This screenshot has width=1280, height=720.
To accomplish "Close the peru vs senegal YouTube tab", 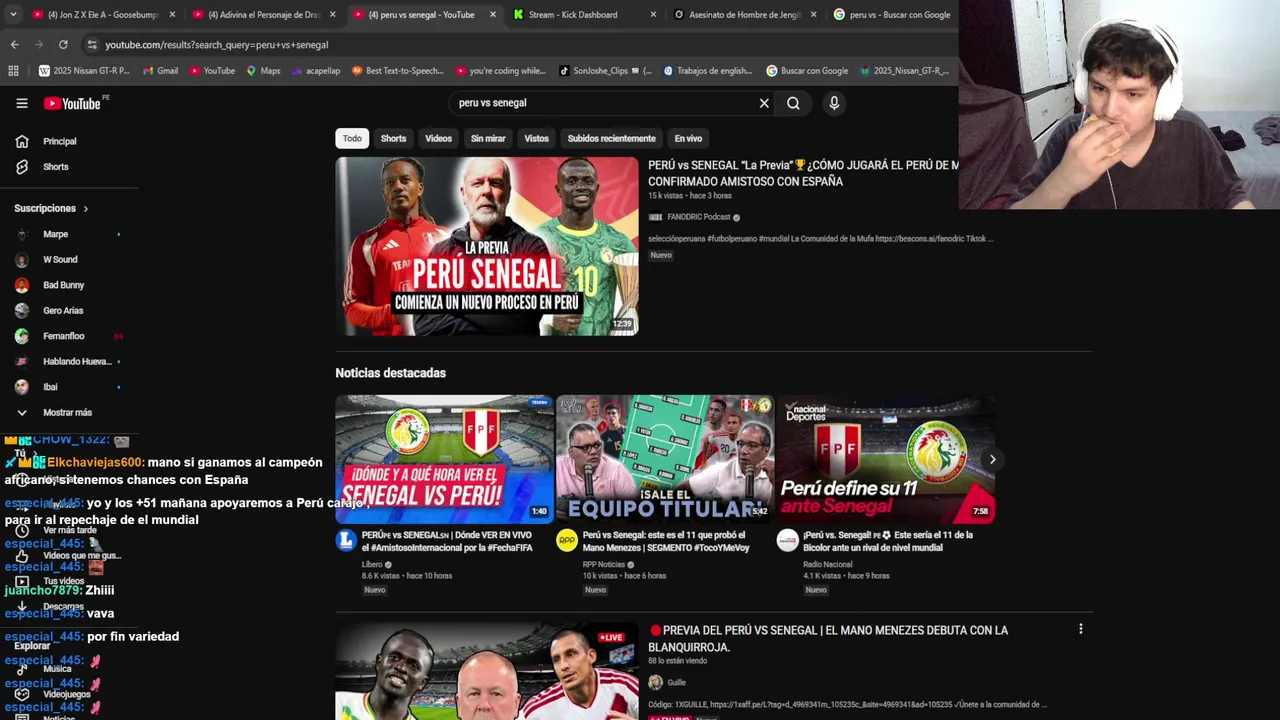I will [493, 15].
